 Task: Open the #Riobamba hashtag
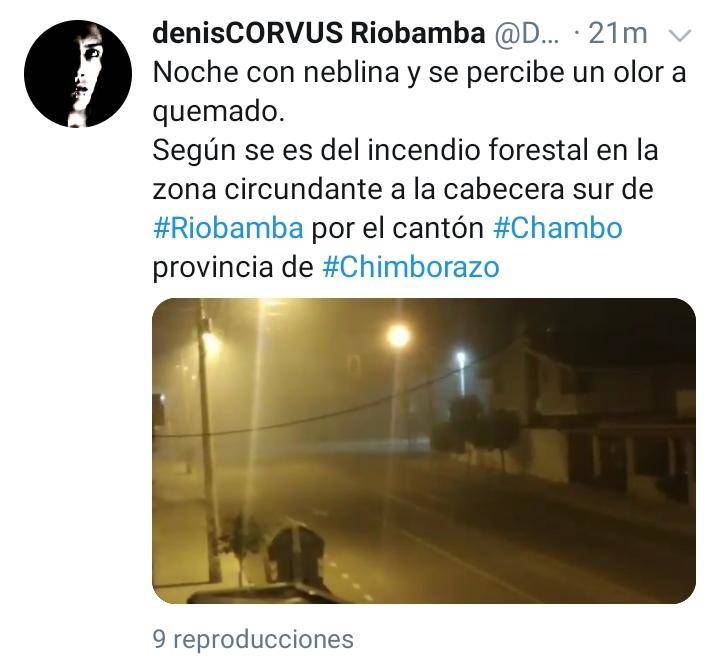point(228,228)
